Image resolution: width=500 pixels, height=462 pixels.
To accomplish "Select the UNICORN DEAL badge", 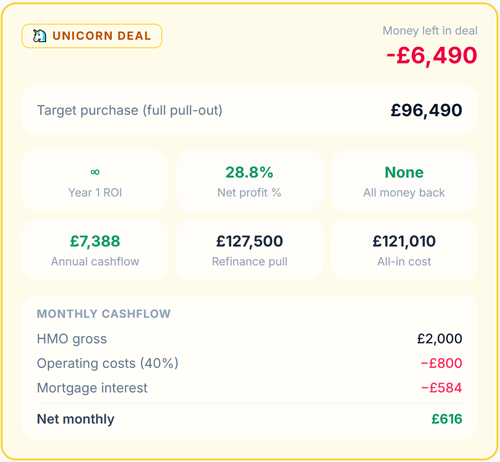I will 92,36.
